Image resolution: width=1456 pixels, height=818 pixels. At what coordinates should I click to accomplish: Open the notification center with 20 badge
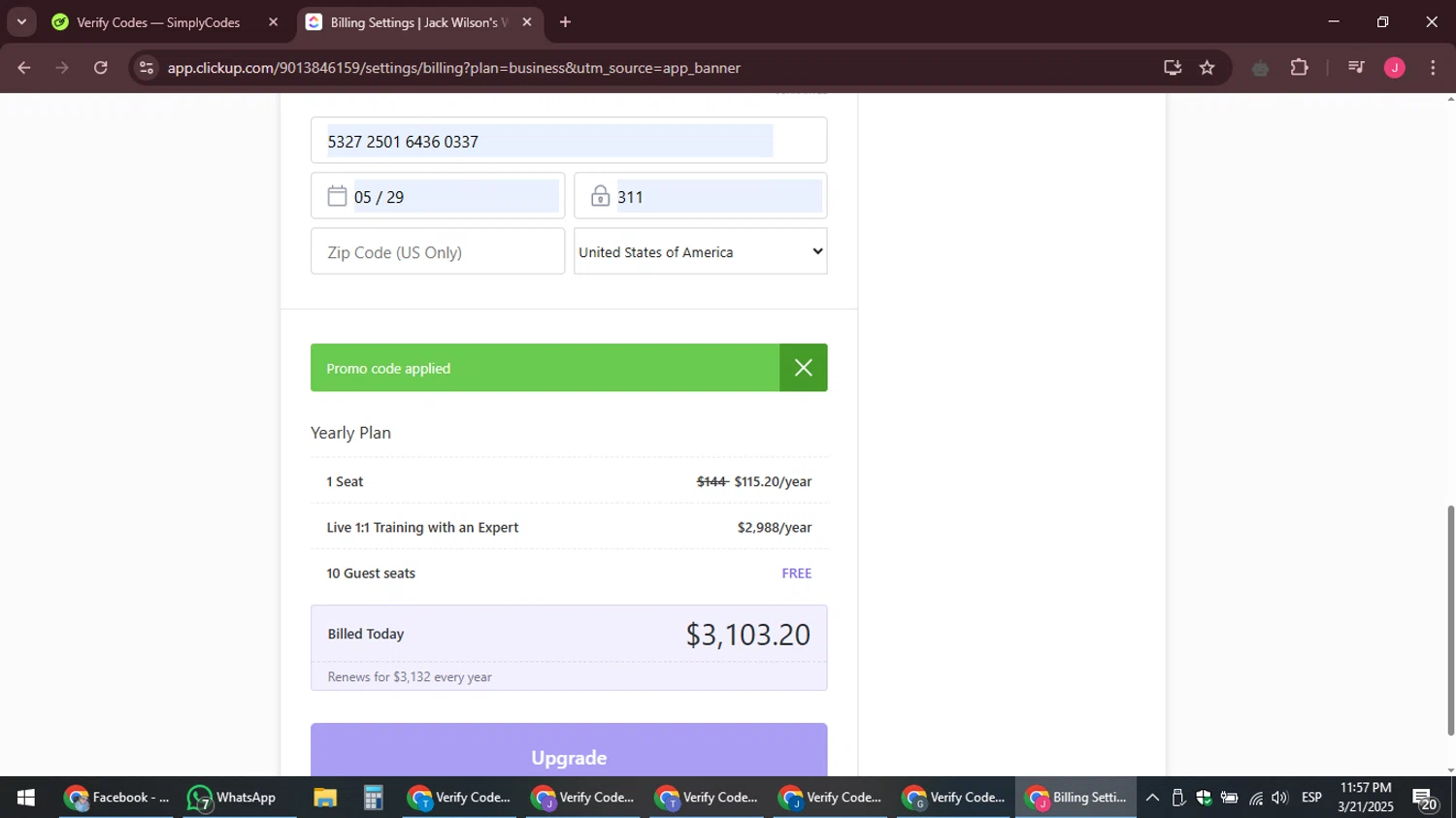click(1425, 800)
